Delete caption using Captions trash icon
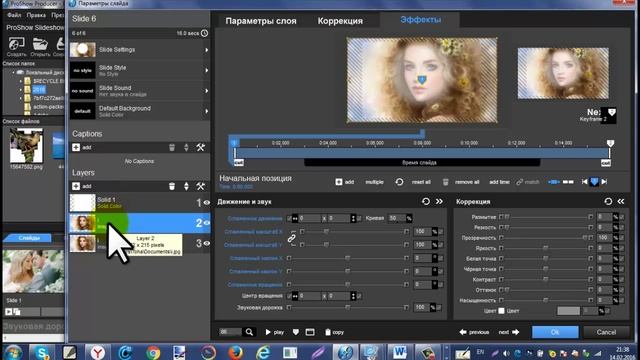640x360 pixels. 172,147
